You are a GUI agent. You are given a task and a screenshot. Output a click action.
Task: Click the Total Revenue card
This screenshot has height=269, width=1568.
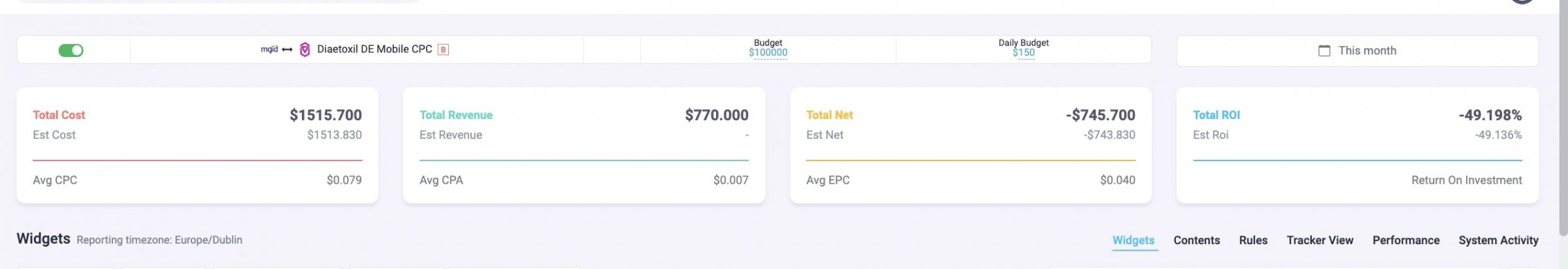pos(584,145)
